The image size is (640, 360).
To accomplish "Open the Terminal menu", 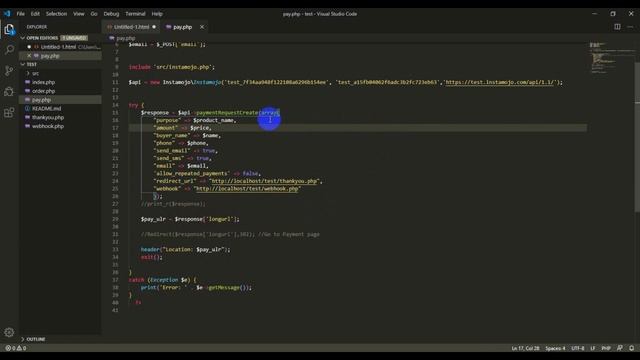I will 135,14.
